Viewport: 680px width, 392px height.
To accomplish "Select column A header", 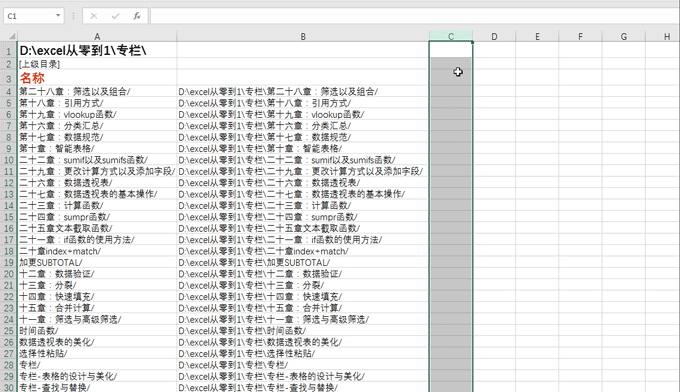I will coord(97,36).
